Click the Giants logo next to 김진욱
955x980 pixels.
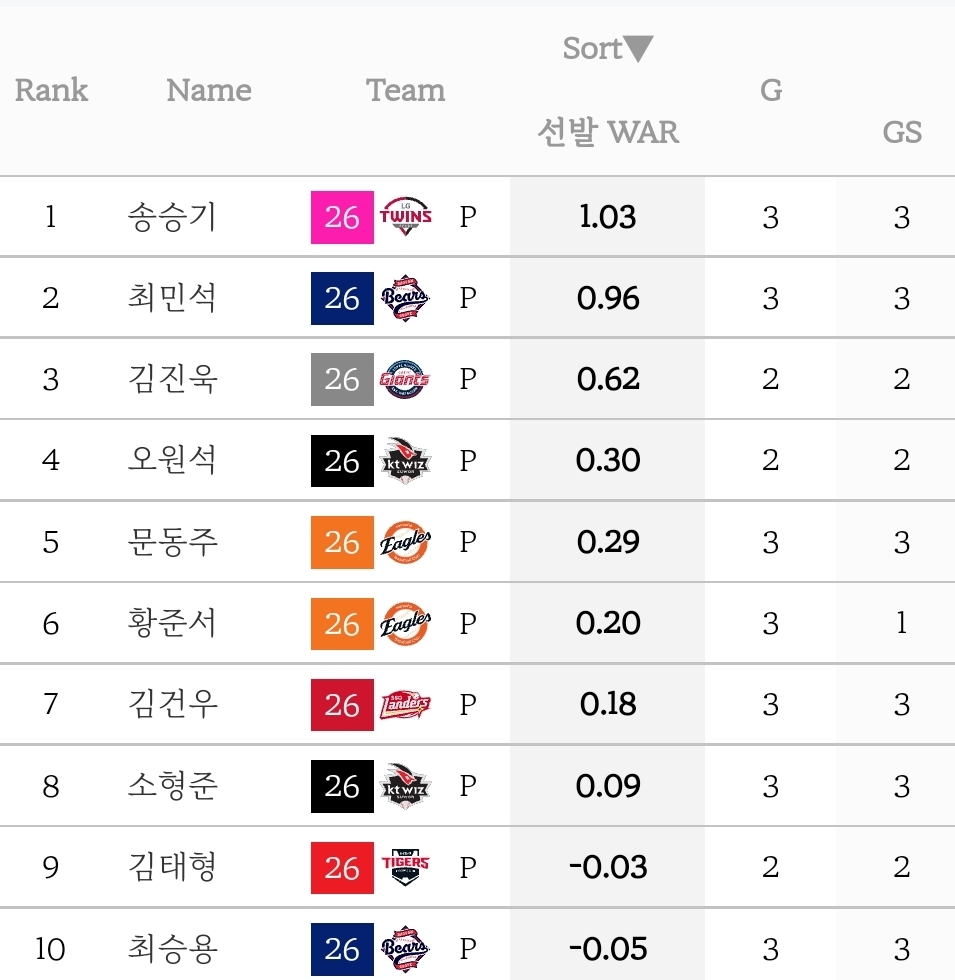click(405, 379)
